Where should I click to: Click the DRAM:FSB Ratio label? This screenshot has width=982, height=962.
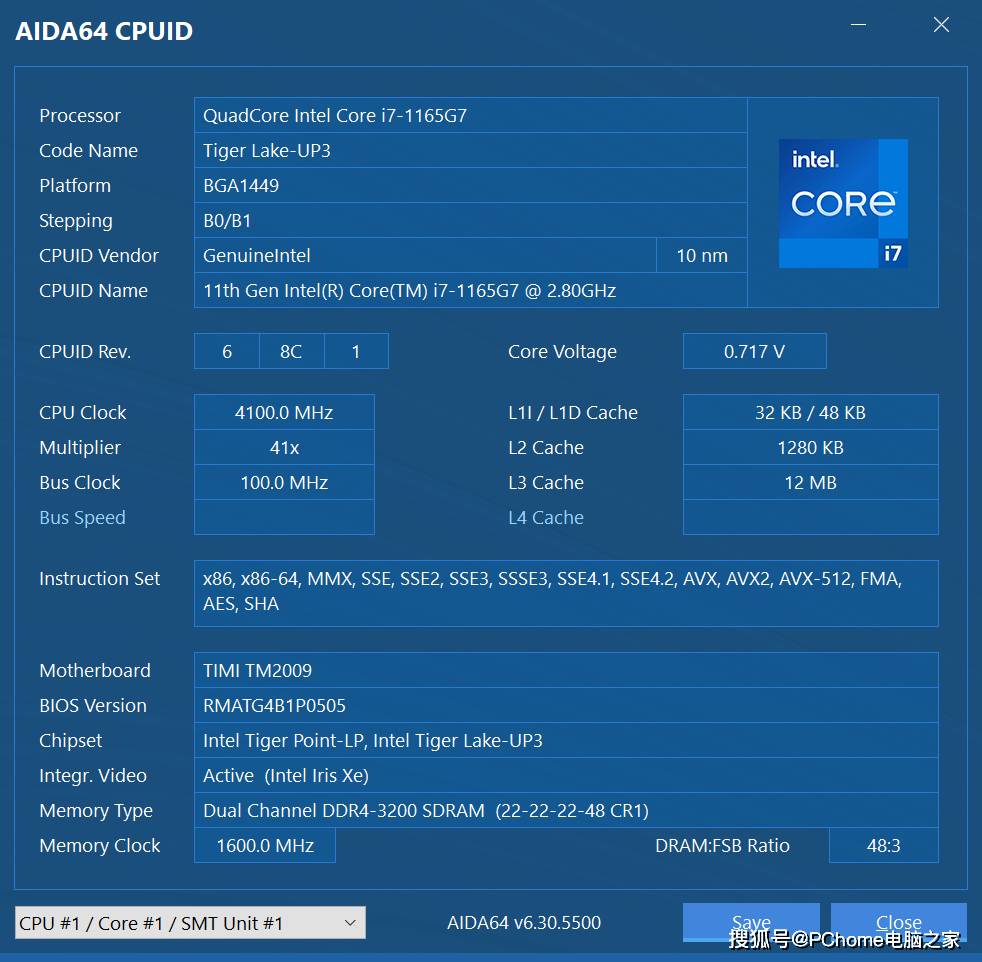click(x=722, y=846)
